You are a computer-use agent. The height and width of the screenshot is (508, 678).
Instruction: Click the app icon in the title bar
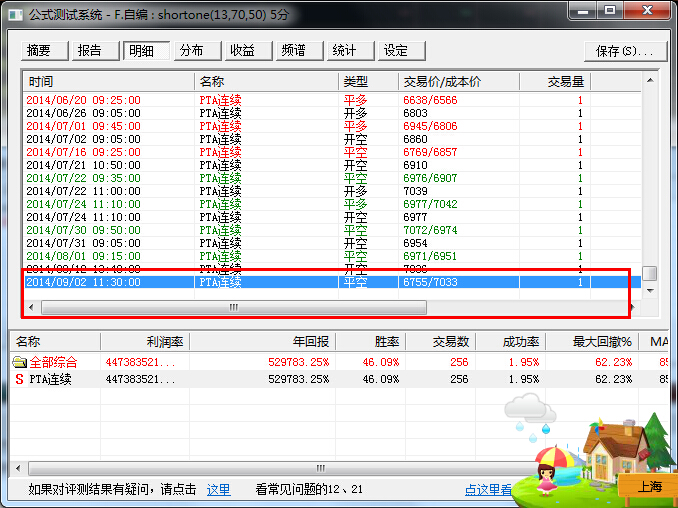click(12, 13)
